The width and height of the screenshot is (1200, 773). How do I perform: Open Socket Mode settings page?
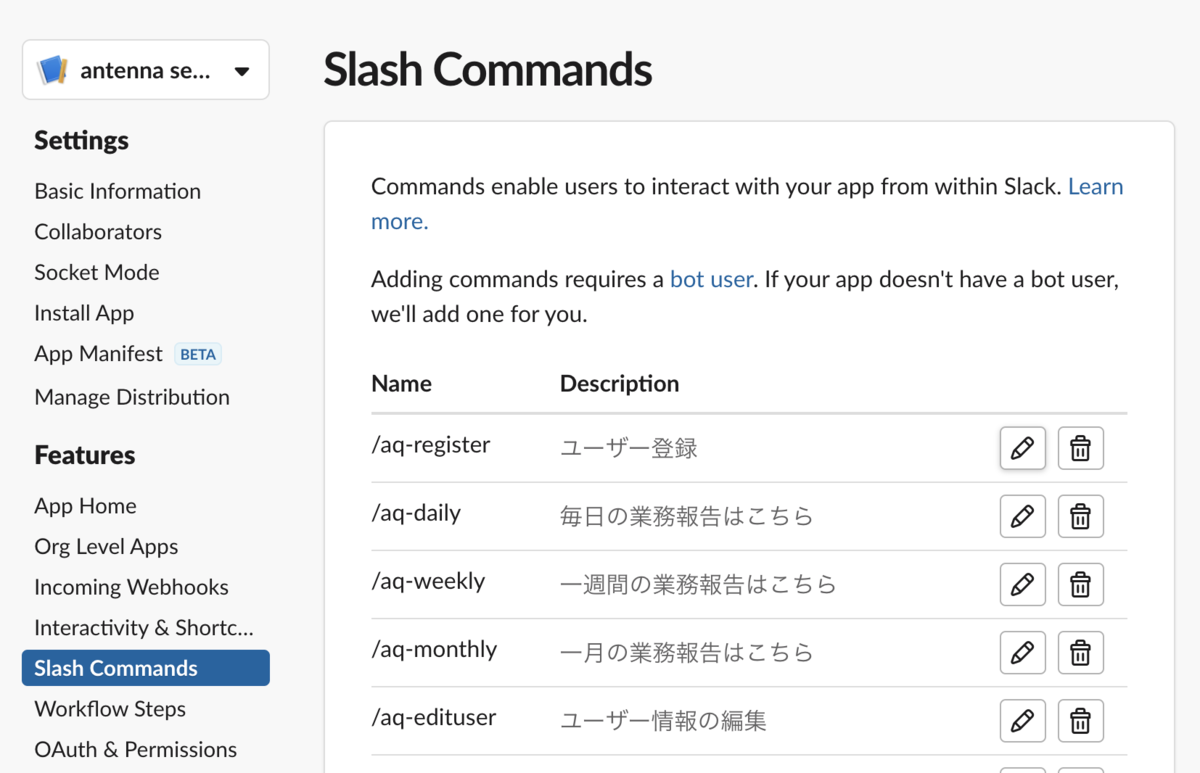point(96,272)
